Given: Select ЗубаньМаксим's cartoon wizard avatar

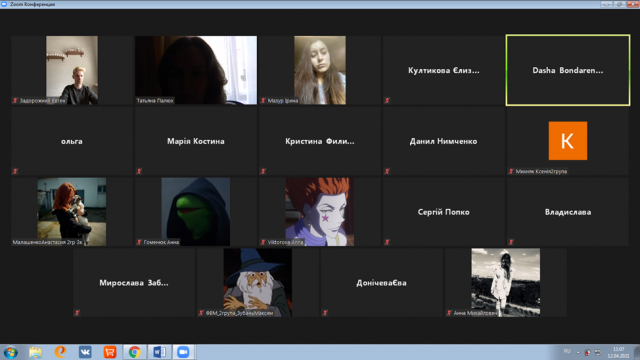Looking at the screenshot, I should [x=258, y=282].
